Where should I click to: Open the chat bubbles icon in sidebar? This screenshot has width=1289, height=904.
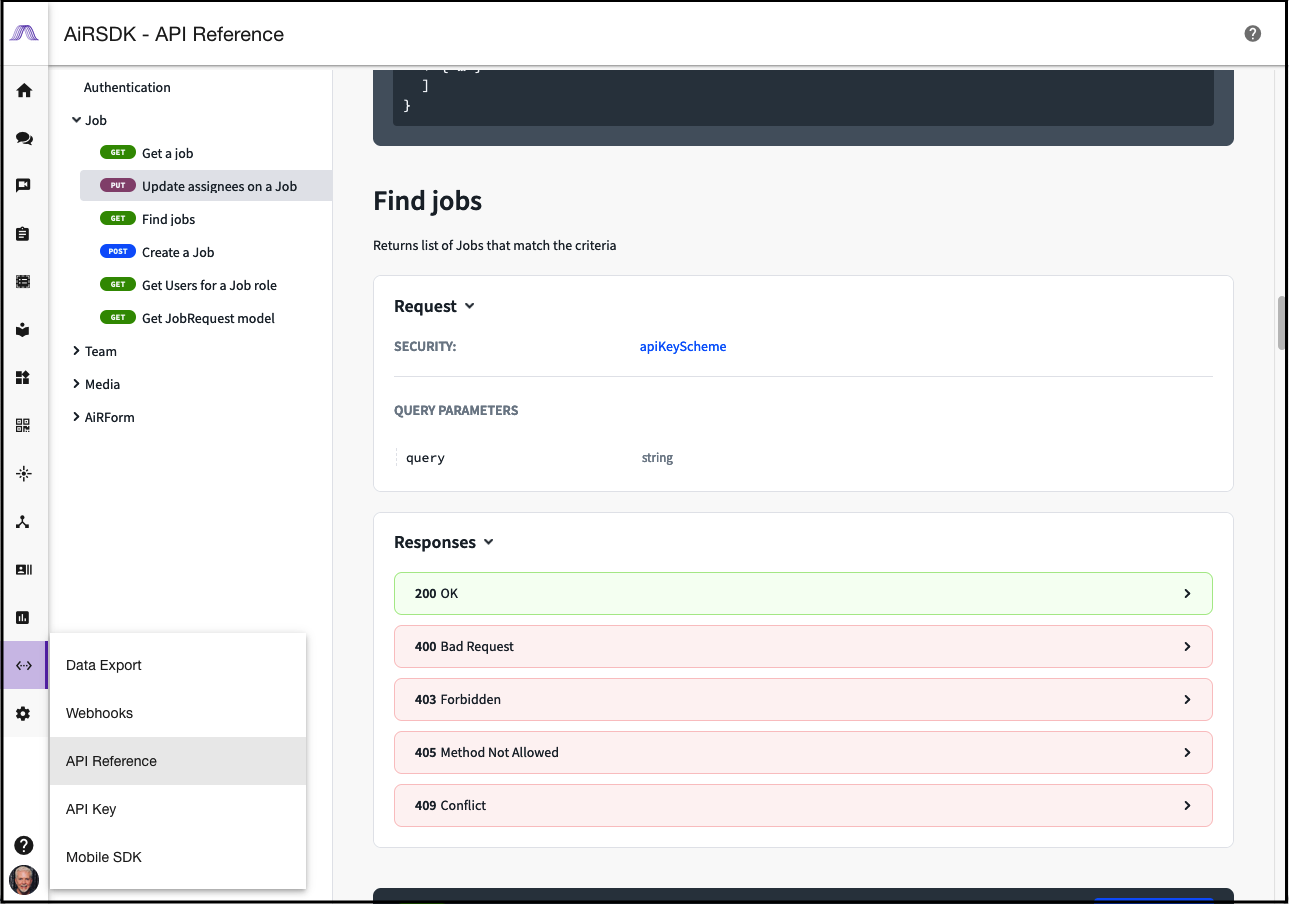tap(24, 138)
